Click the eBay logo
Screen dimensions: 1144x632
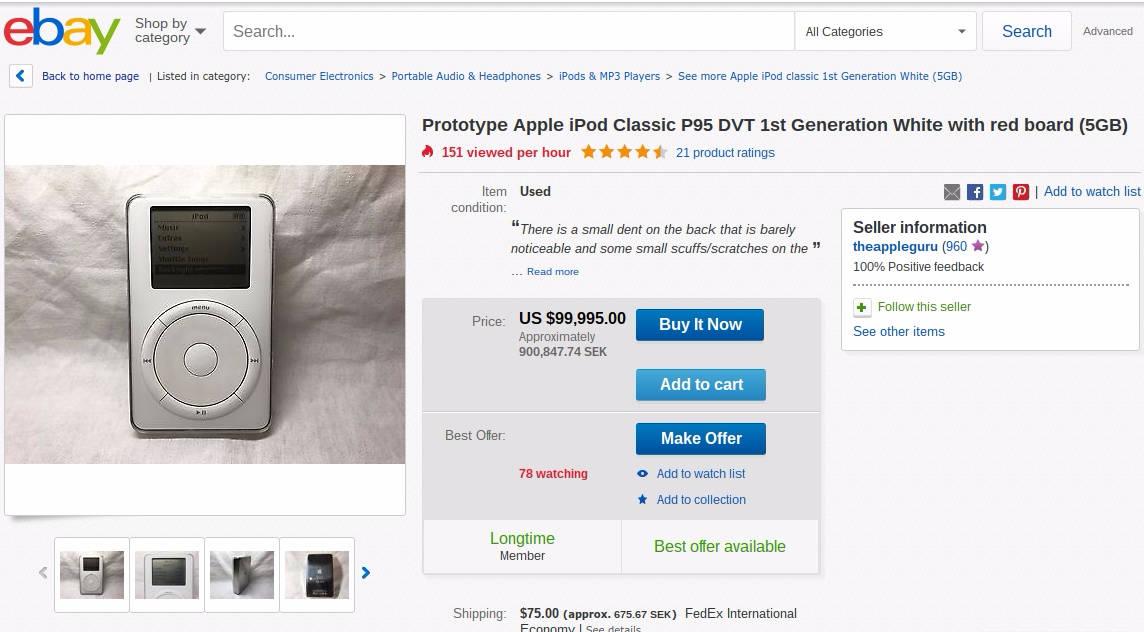click(x=62, y=31)
